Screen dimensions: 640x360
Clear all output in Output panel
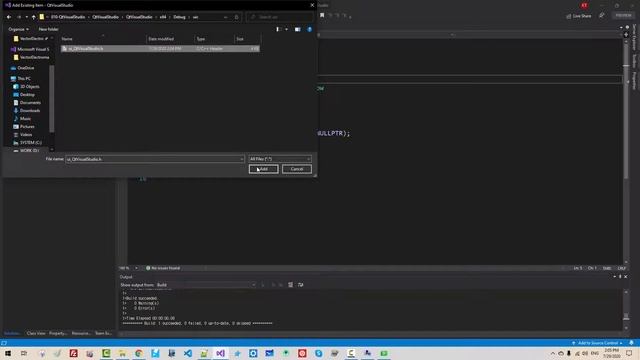click(290, 285)
